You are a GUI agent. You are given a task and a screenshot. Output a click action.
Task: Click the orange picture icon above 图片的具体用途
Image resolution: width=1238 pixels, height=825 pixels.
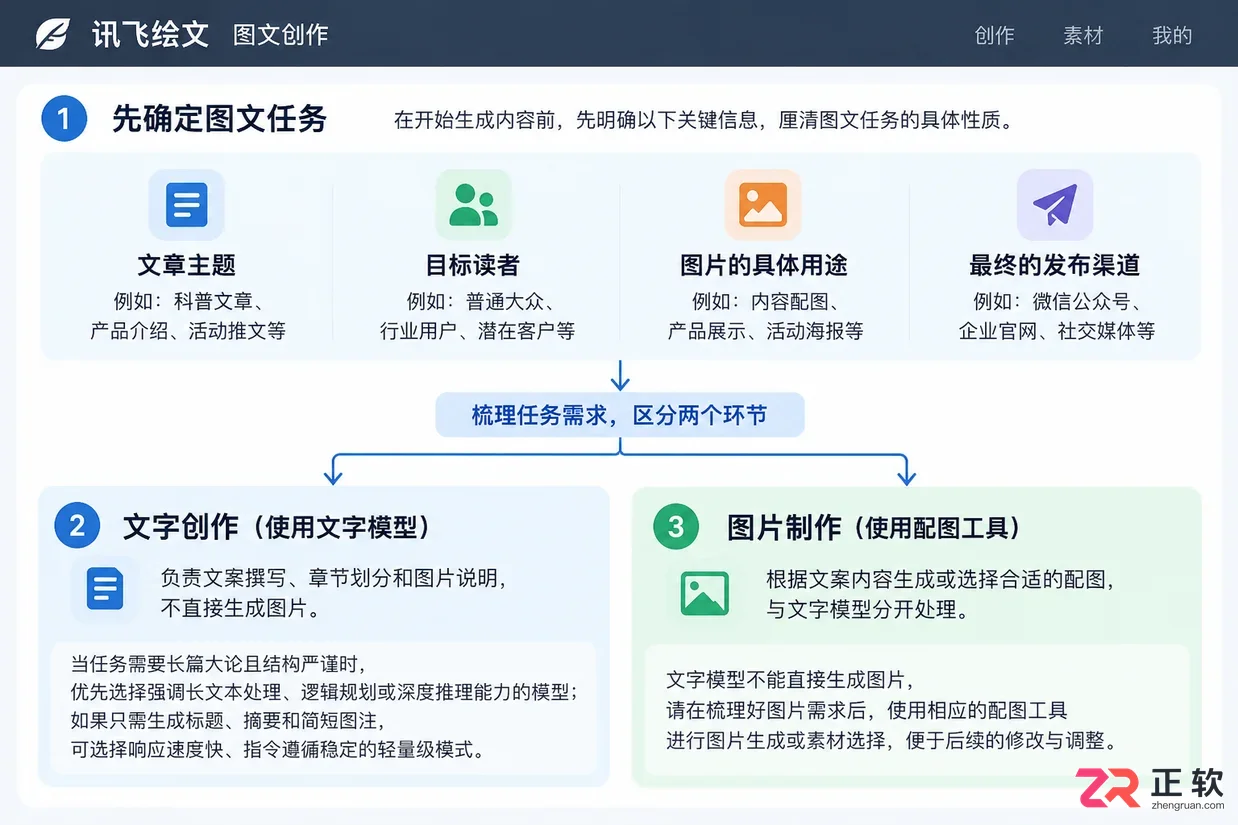(x=763, y=205)
